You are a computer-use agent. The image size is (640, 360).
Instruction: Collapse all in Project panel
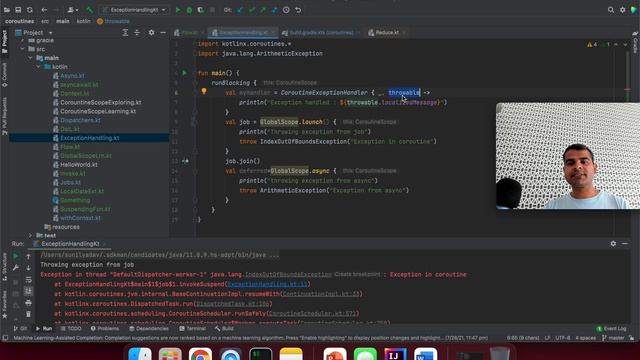[137, 32]
